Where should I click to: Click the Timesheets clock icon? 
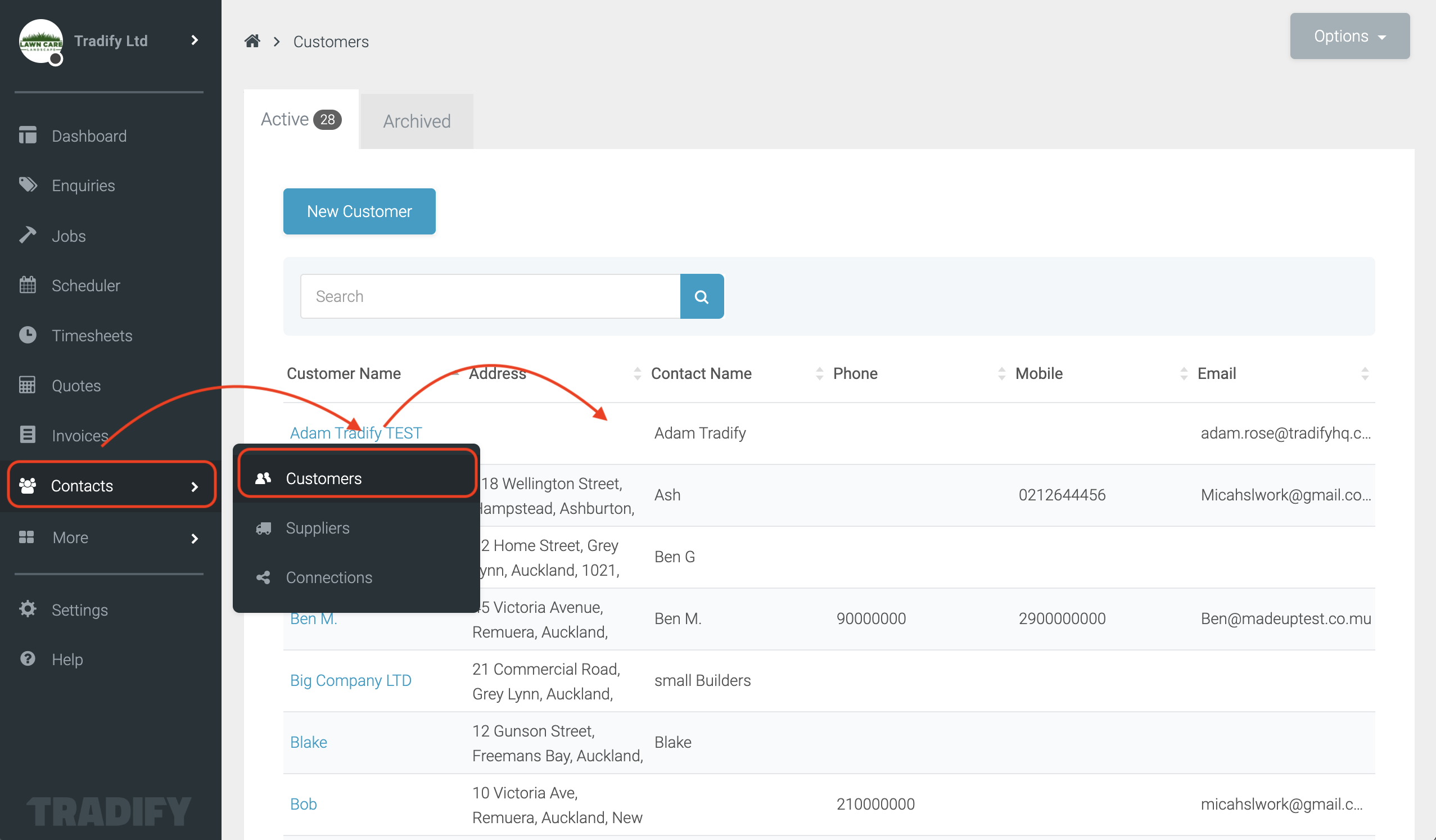(28, 335)
